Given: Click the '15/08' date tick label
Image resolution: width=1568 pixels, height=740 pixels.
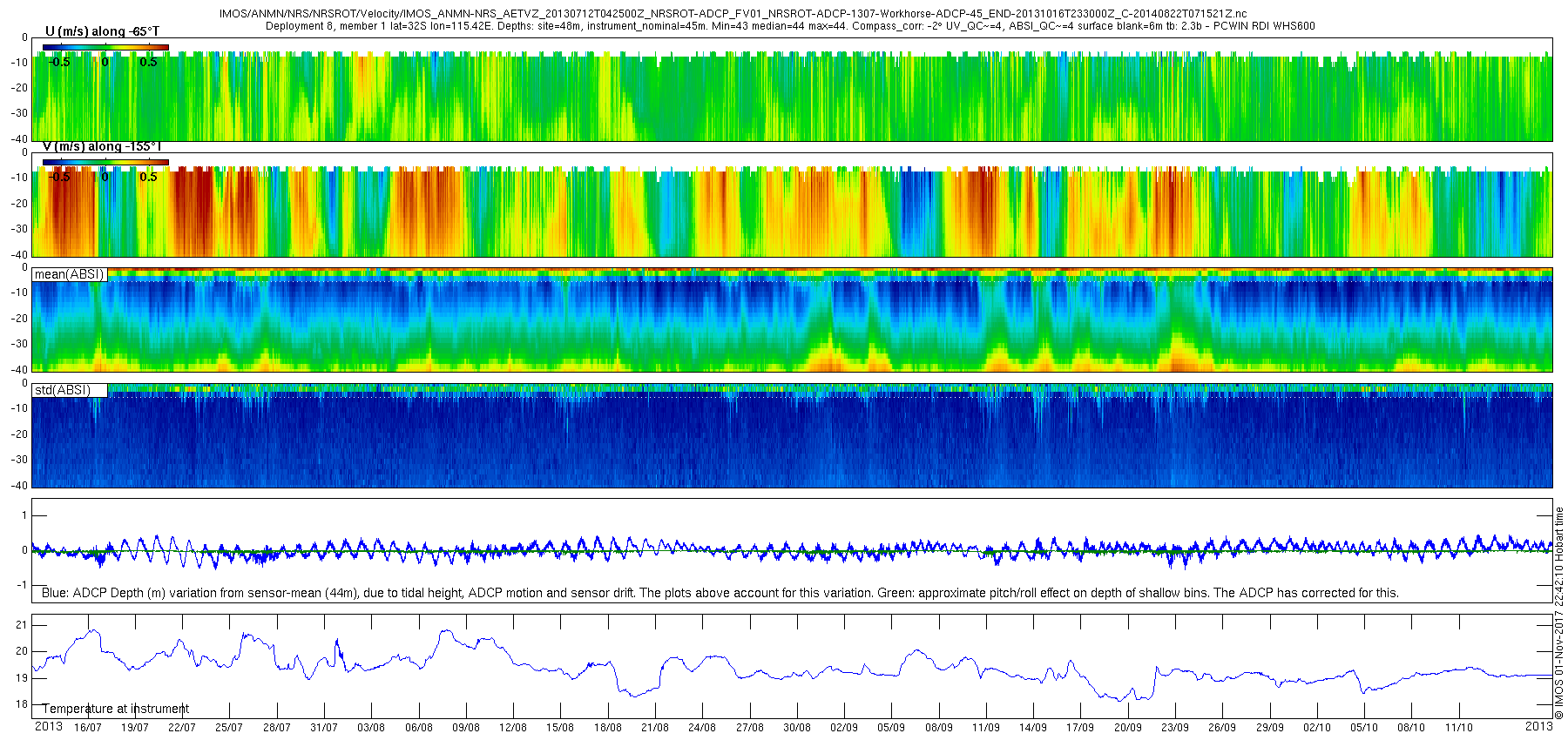Looking at the screenshot, I should point(560,728).
